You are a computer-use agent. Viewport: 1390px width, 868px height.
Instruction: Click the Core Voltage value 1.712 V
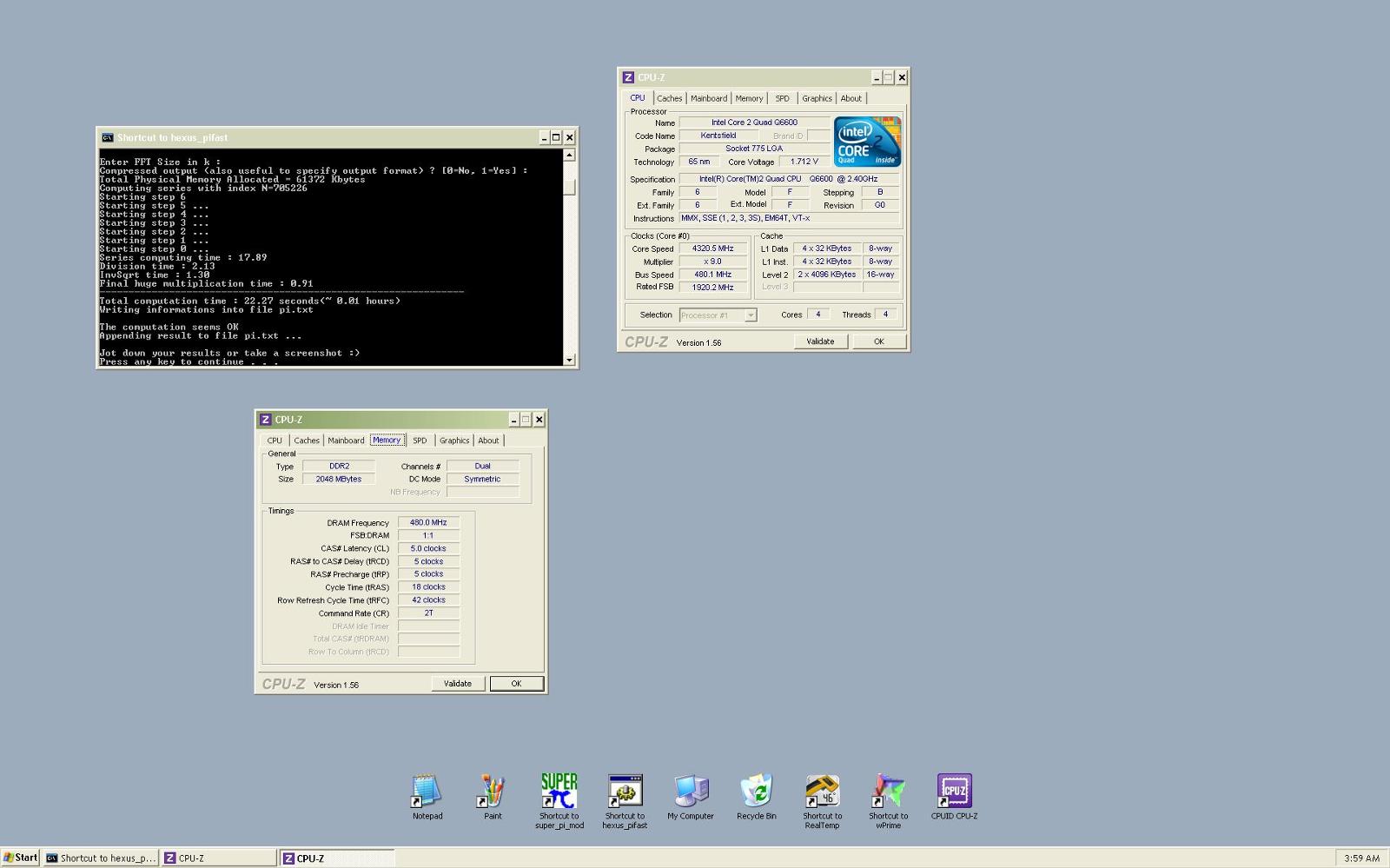pyautogui.click(x=804, y=162)
